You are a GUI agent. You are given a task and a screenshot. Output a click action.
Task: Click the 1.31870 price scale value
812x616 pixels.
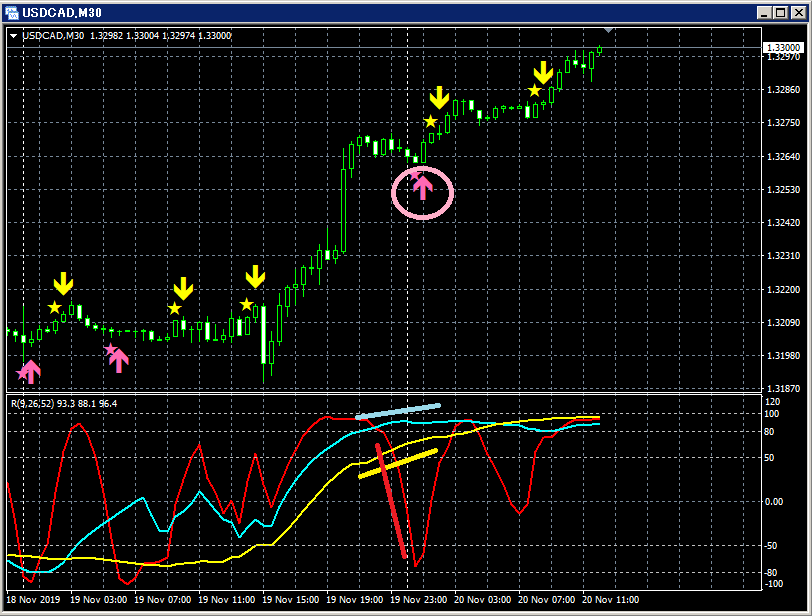click(783, 389)
